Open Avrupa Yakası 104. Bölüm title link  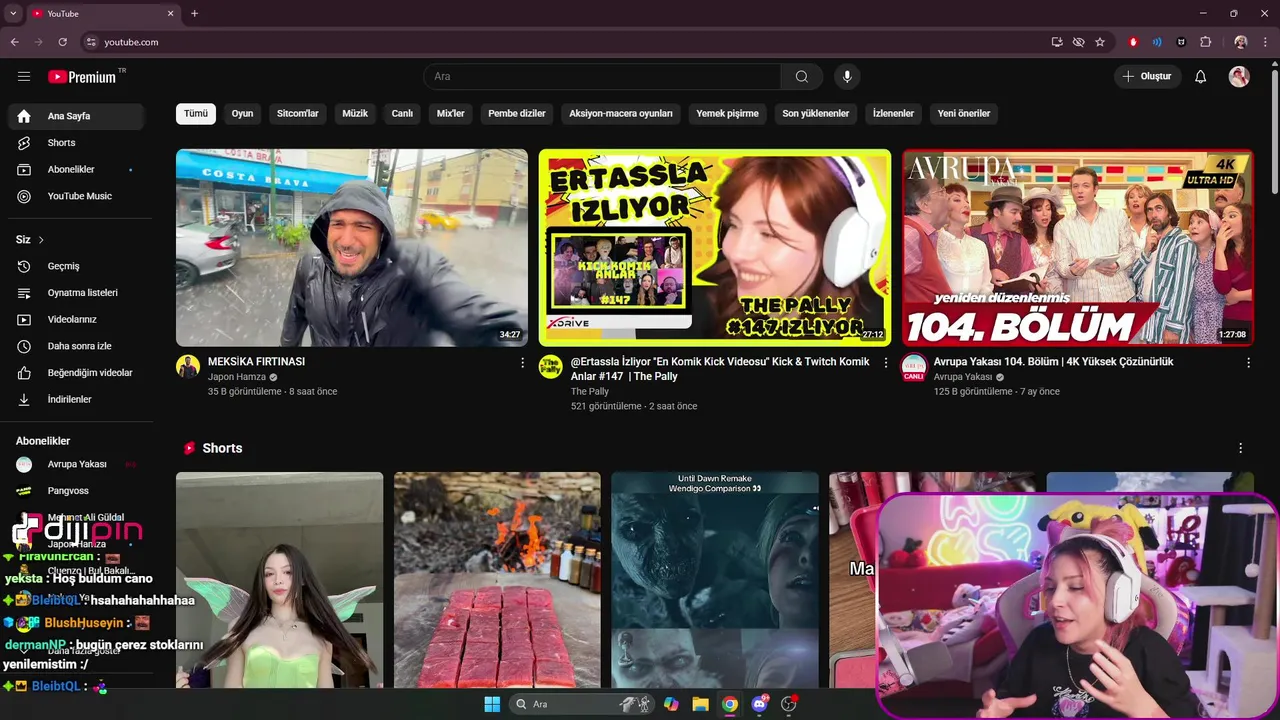coord(1053,362)
